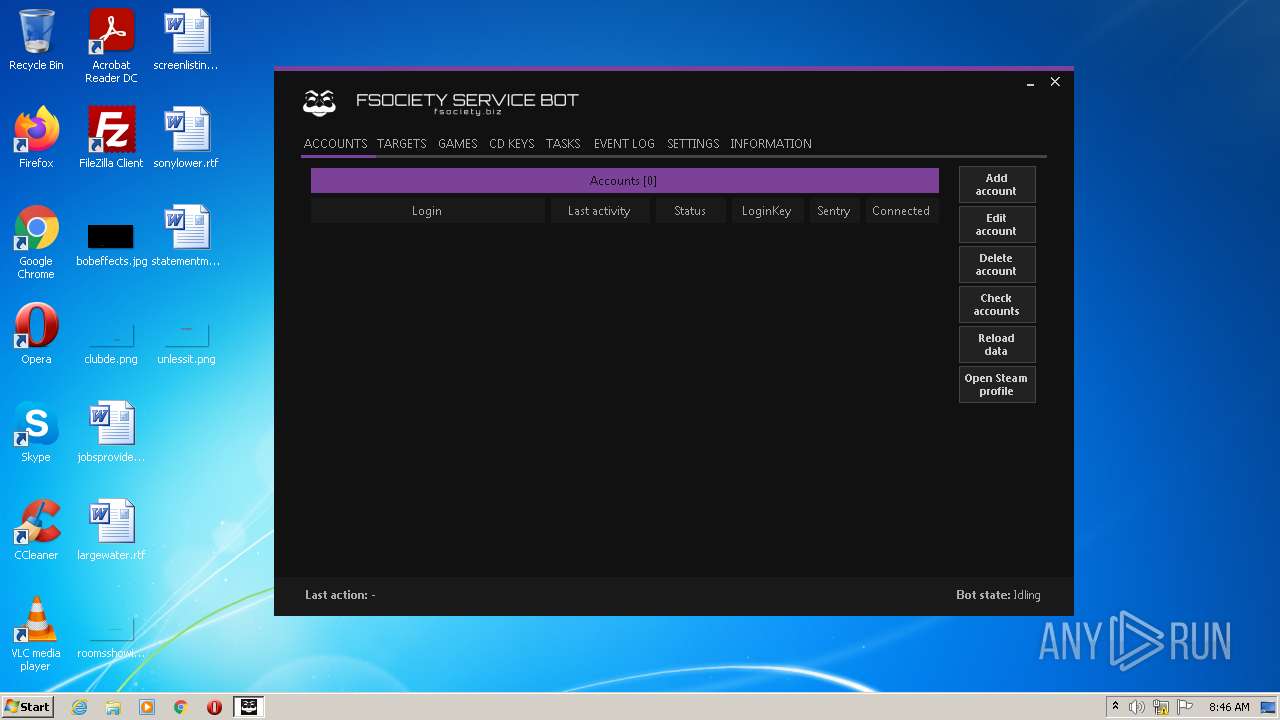The image size is (1280, 720).
Task: Sort by Status column header
Action: (690, 211)
